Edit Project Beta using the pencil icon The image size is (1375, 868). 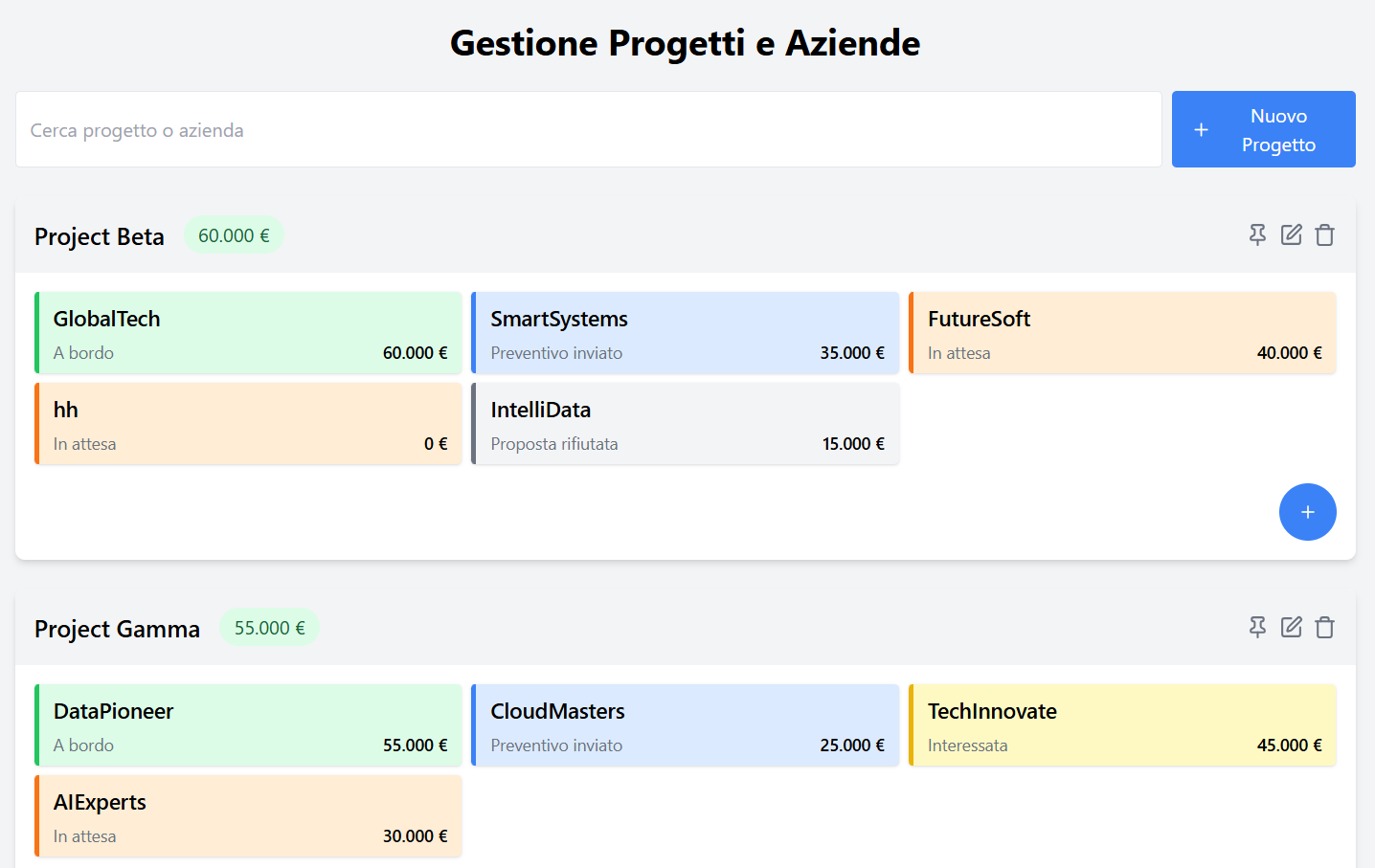pyautogui.click(x=1291, y=234)
